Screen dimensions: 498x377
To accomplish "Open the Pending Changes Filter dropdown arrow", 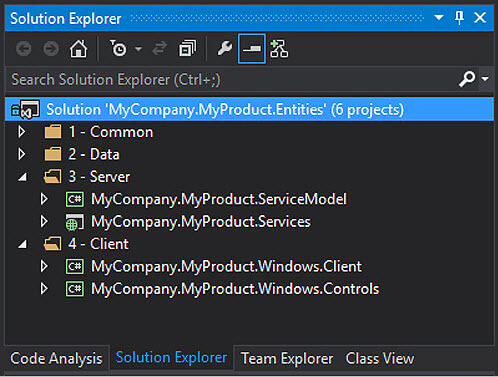I will point(138,49).
